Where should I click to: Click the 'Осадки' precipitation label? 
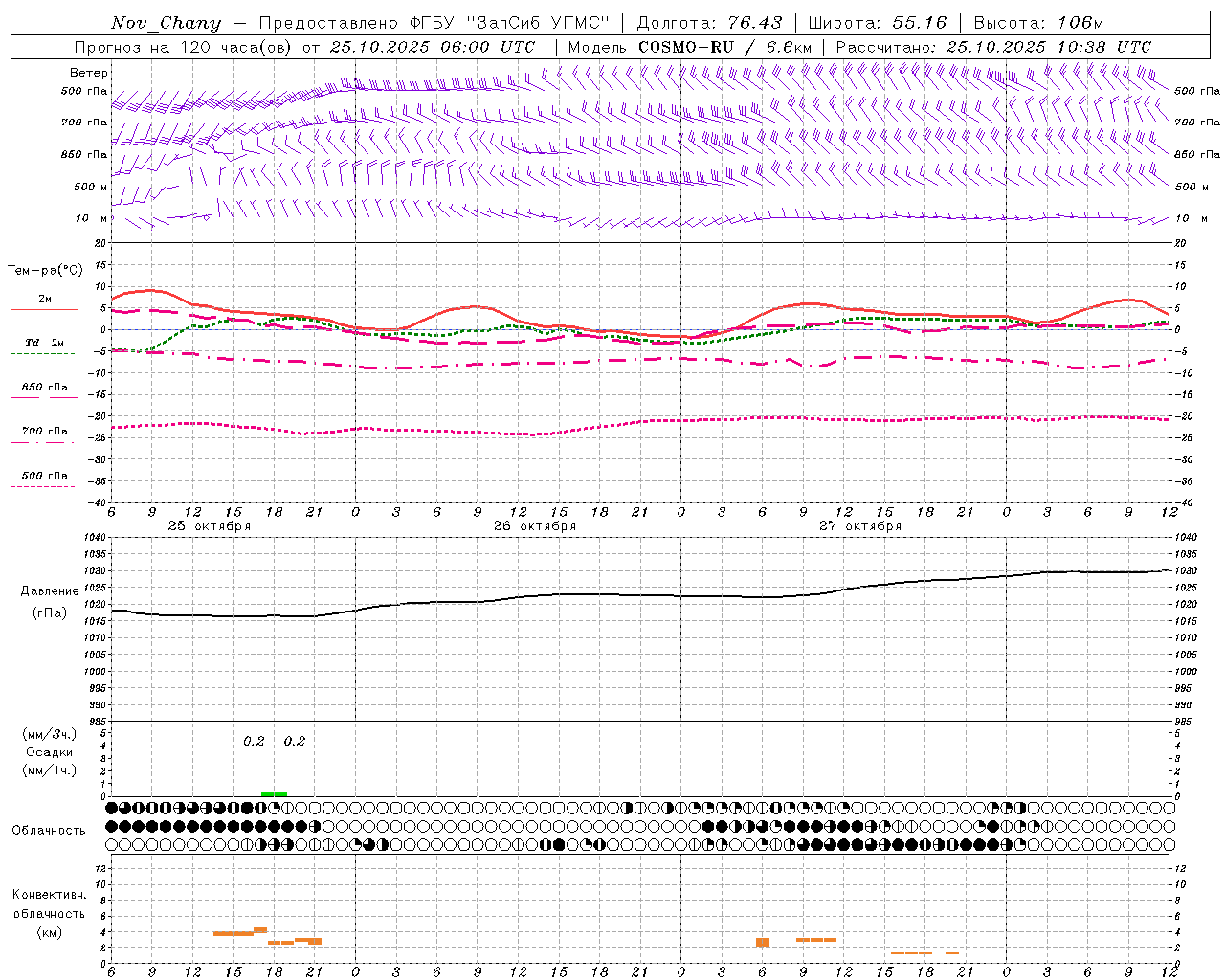(x=50, y=752)
